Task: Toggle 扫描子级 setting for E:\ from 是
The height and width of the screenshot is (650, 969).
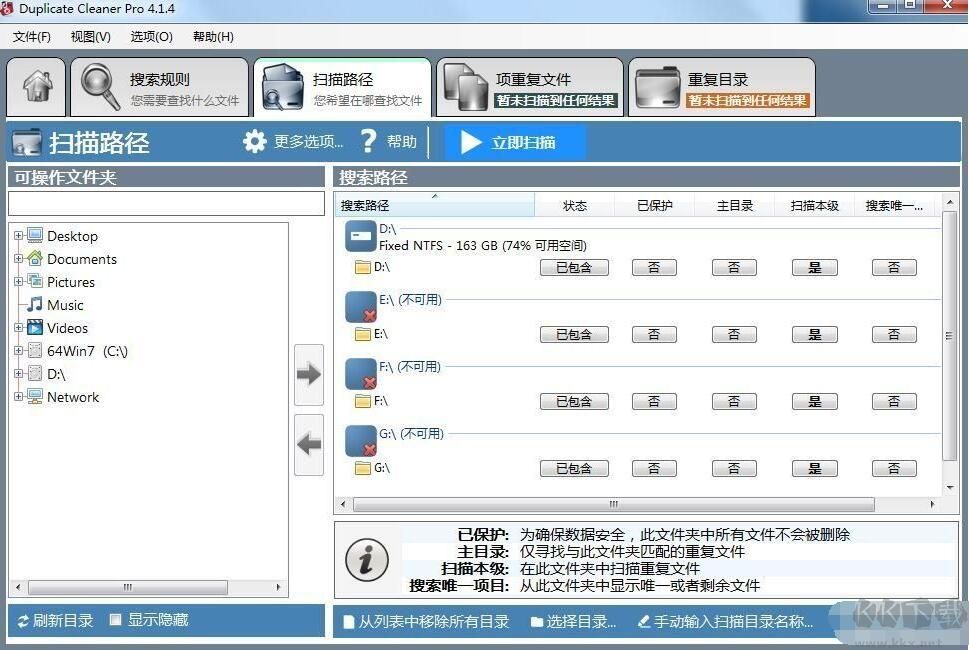Action: coord(813,334)
